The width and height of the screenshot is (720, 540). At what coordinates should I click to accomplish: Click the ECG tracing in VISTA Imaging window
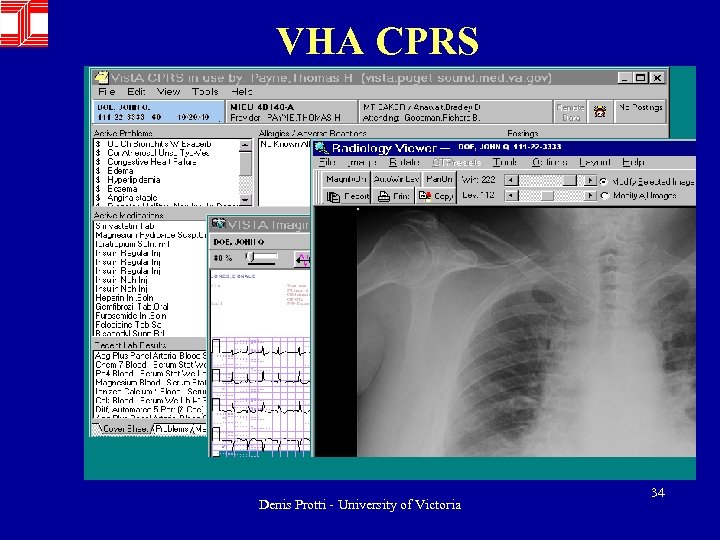260,396
